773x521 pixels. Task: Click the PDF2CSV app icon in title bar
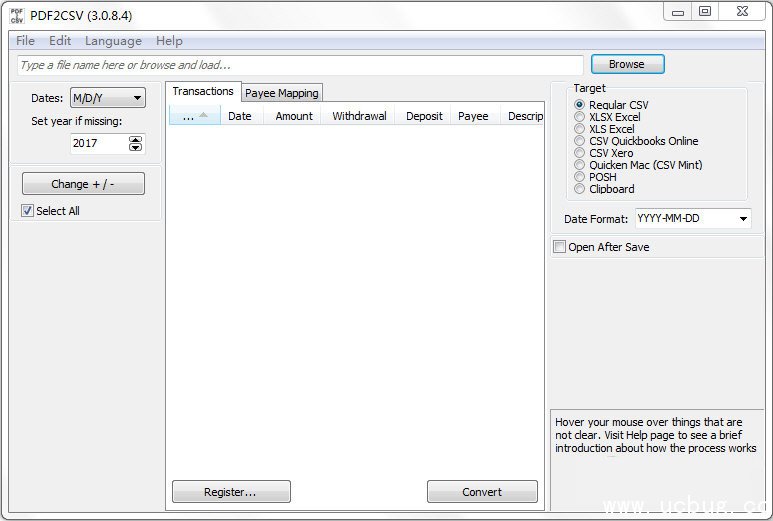(17, 15)
